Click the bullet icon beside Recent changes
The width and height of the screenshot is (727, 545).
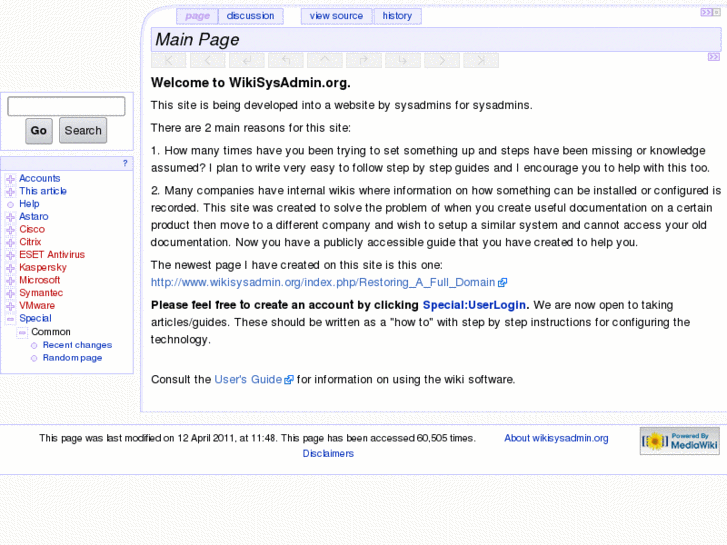34,346
